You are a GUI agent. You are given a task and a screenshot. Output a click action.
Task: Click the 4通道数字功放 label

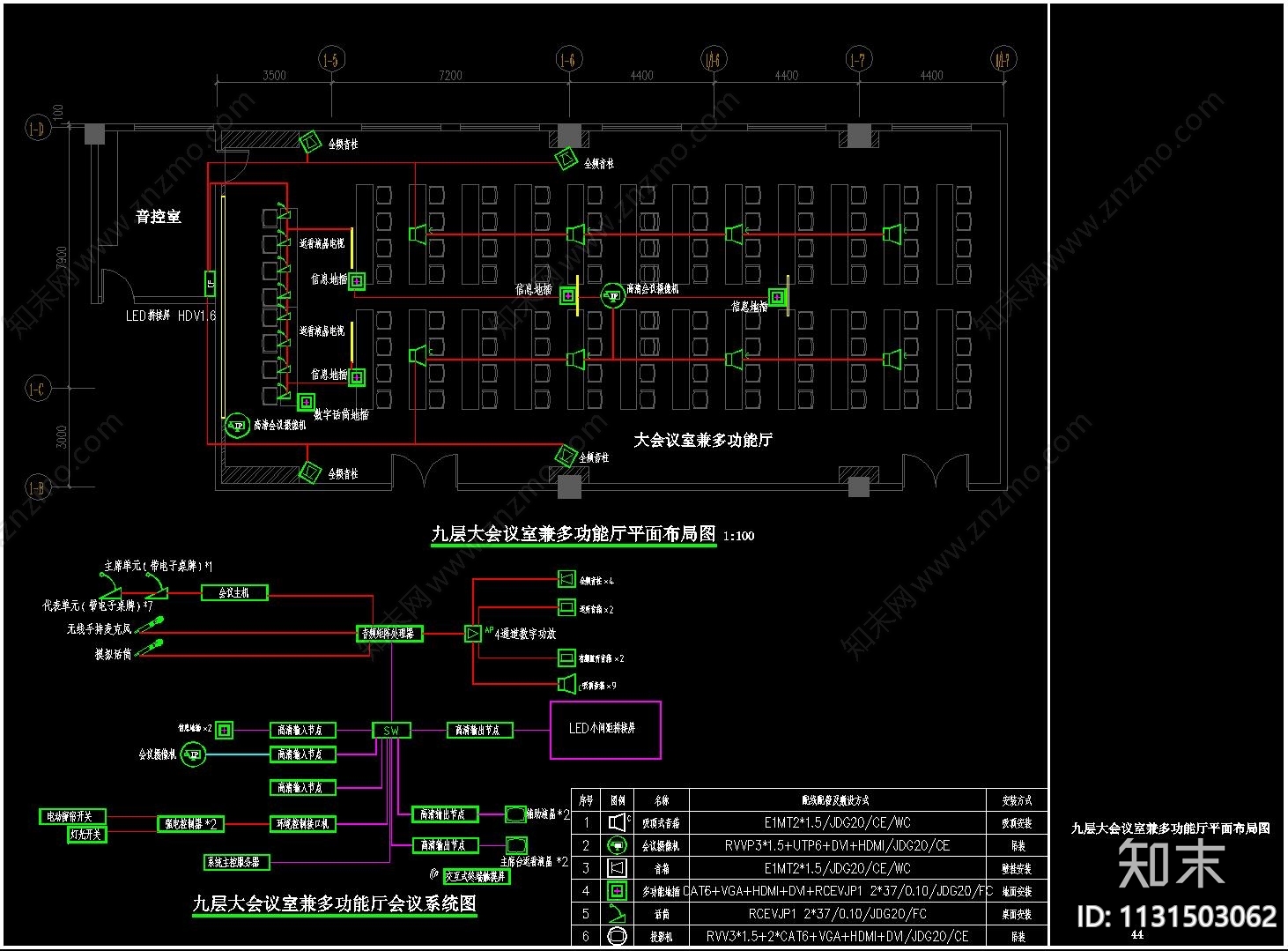coord(525,633)
